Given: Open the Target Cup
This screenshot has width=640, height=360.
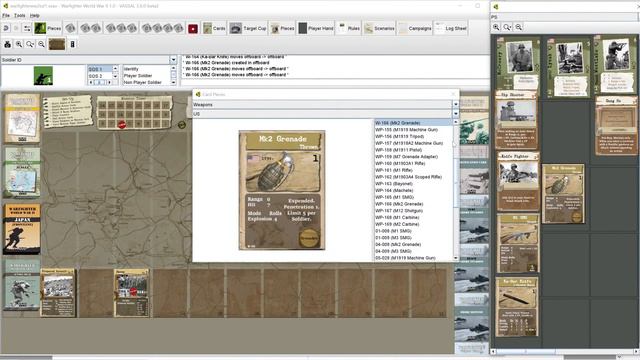Looking at the screenshot, I should pos(248,28).
